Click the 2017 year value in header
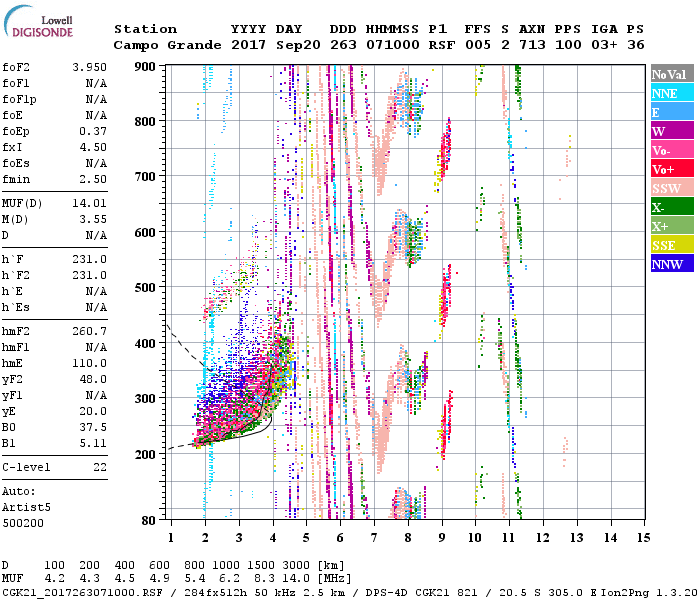Screen dimensions: 700x600 (x=248, y=45)
